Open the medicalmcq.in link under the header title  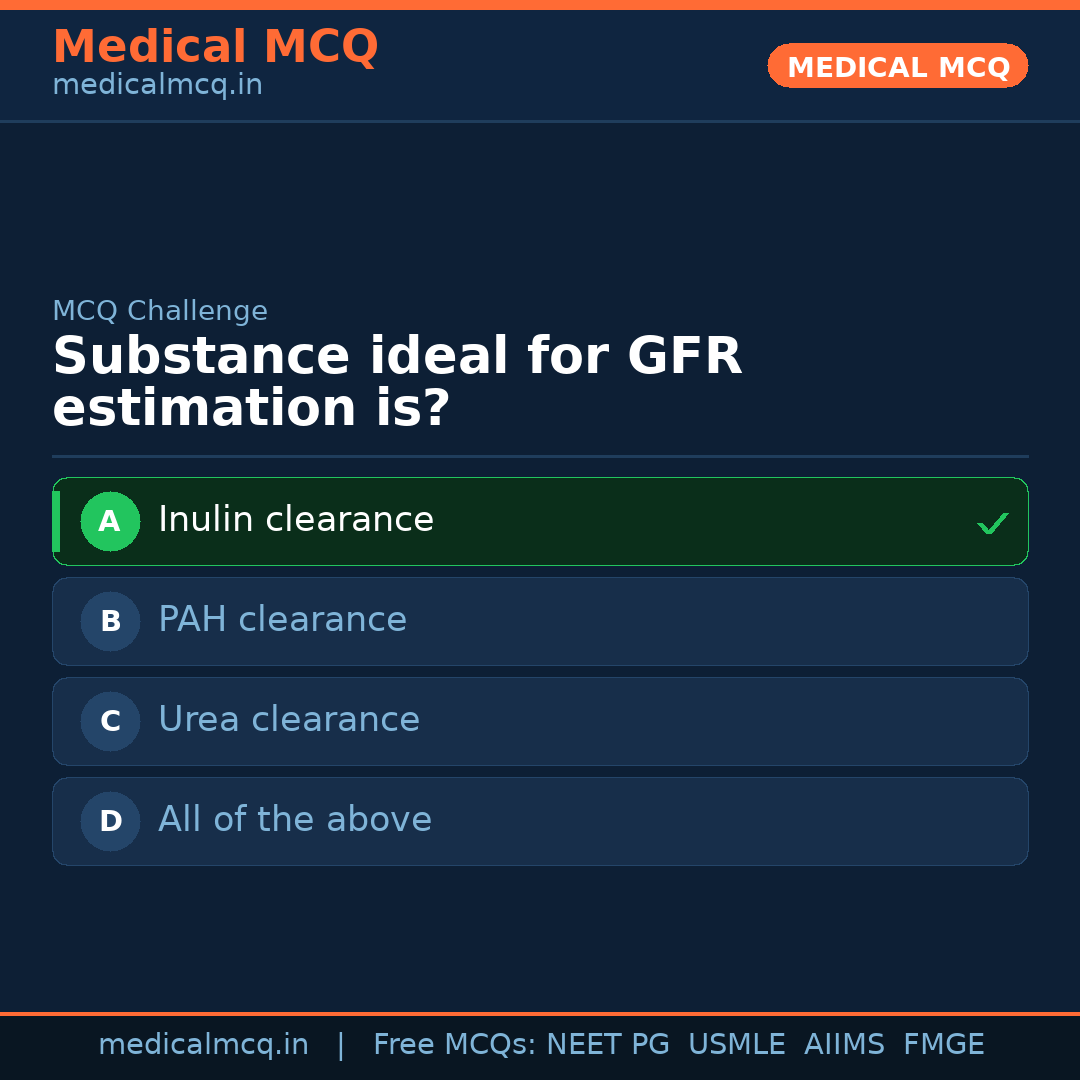point(157,85)
